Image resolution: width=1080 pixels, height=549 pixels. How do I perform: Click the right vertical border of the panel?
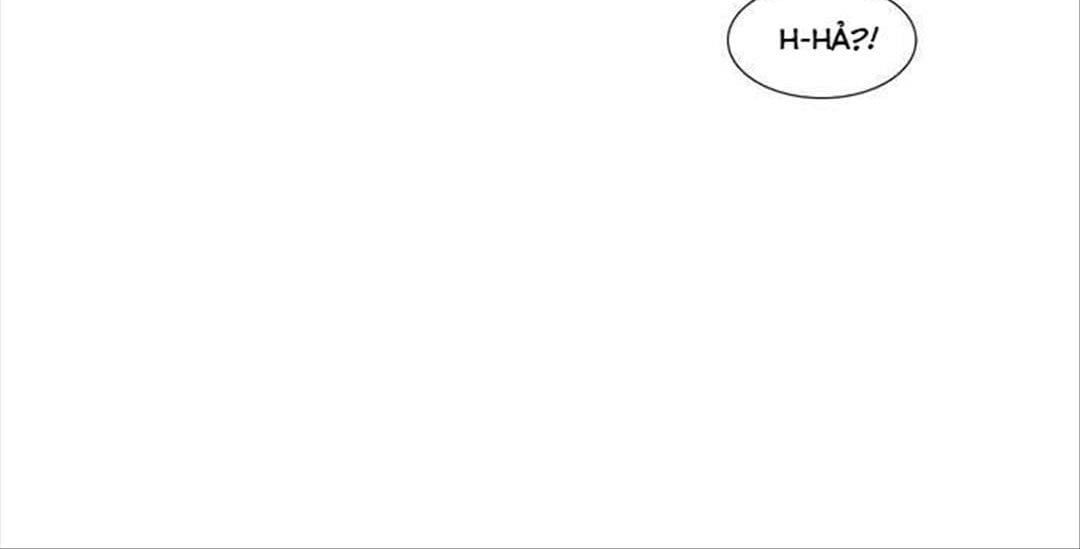click(1079, 274)
